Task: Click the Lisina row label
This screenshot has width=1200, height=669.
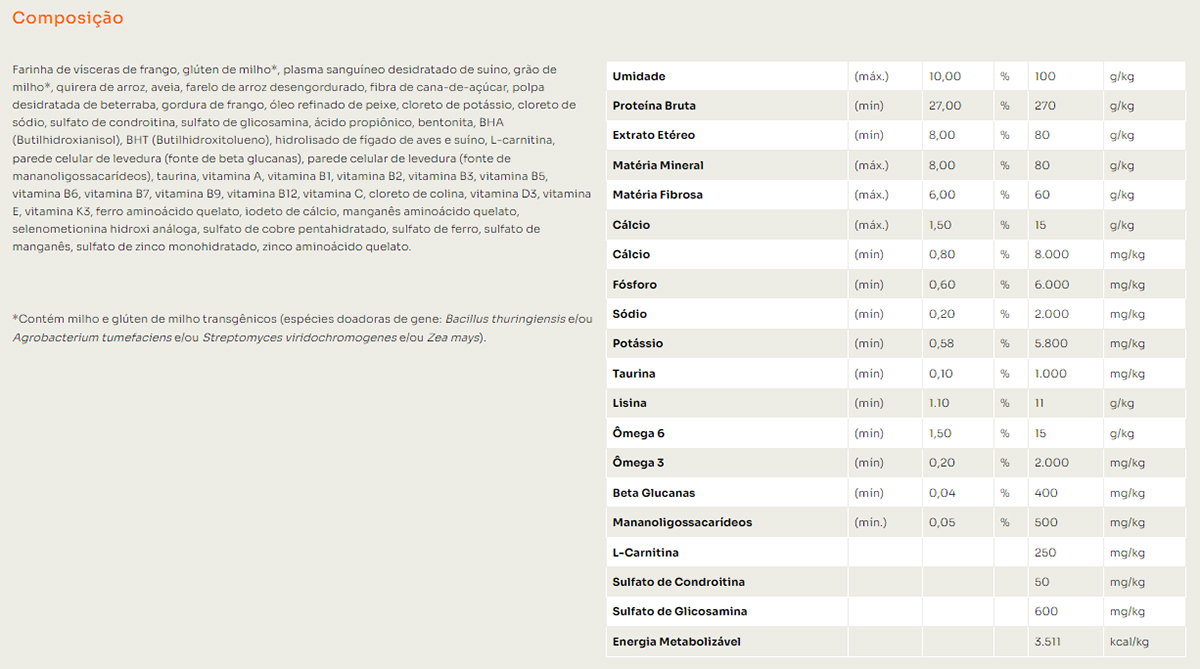Action: 629,403
